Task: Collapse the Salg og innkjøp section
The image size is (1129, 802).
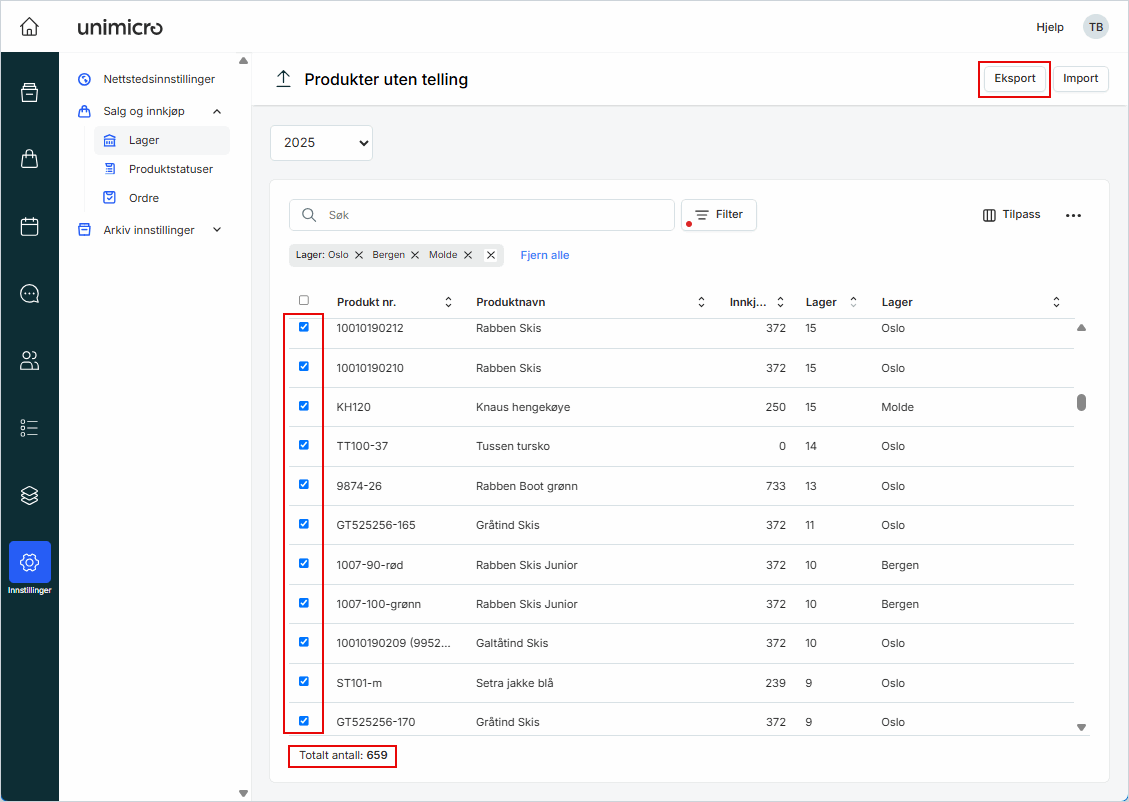Action: [x=217, y=111]
